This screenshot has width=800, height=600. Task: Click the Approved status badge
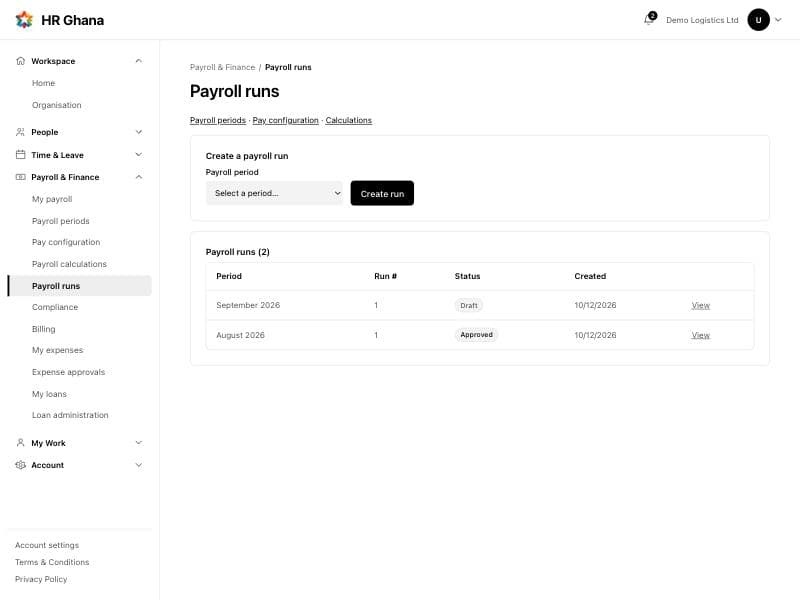[x=477, y=335]
